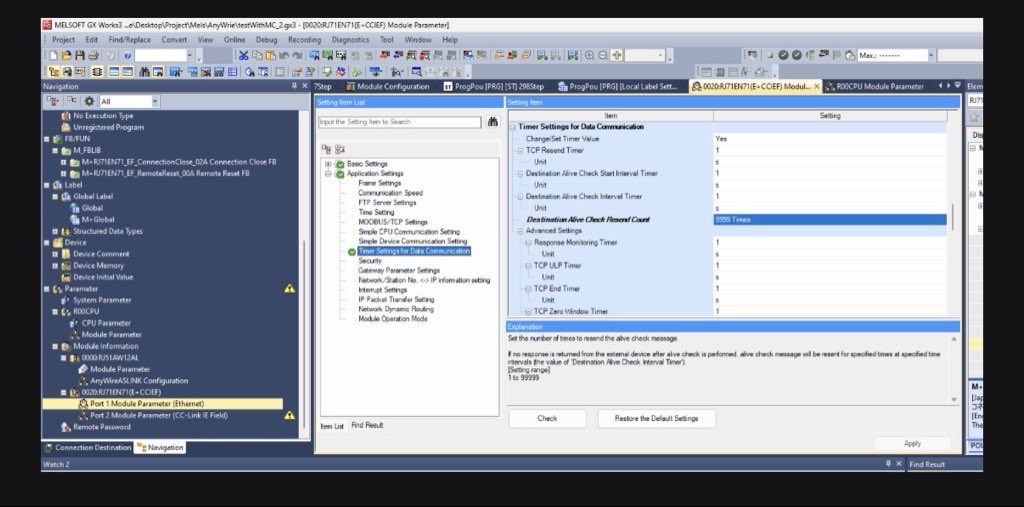Image resolution: width=1024 pixels, height=507 pixels.
Task: Click Yes value for Change/Set Timer Value
Action: click(x=721, y=139)
